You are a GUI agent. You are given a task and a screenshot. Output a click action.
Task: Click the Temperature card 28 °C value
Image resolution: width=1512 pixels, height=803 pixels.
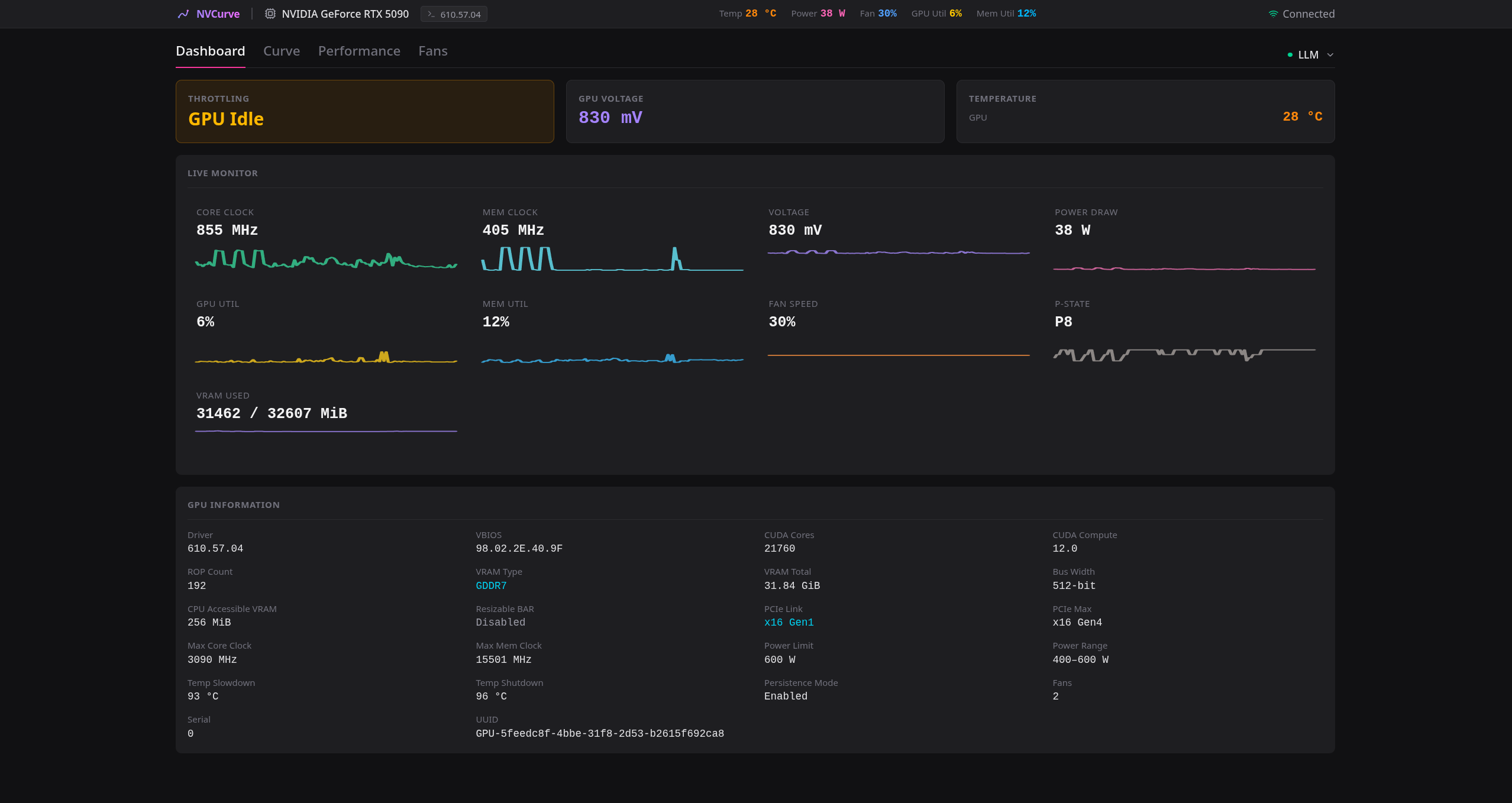click(1303, 117)
